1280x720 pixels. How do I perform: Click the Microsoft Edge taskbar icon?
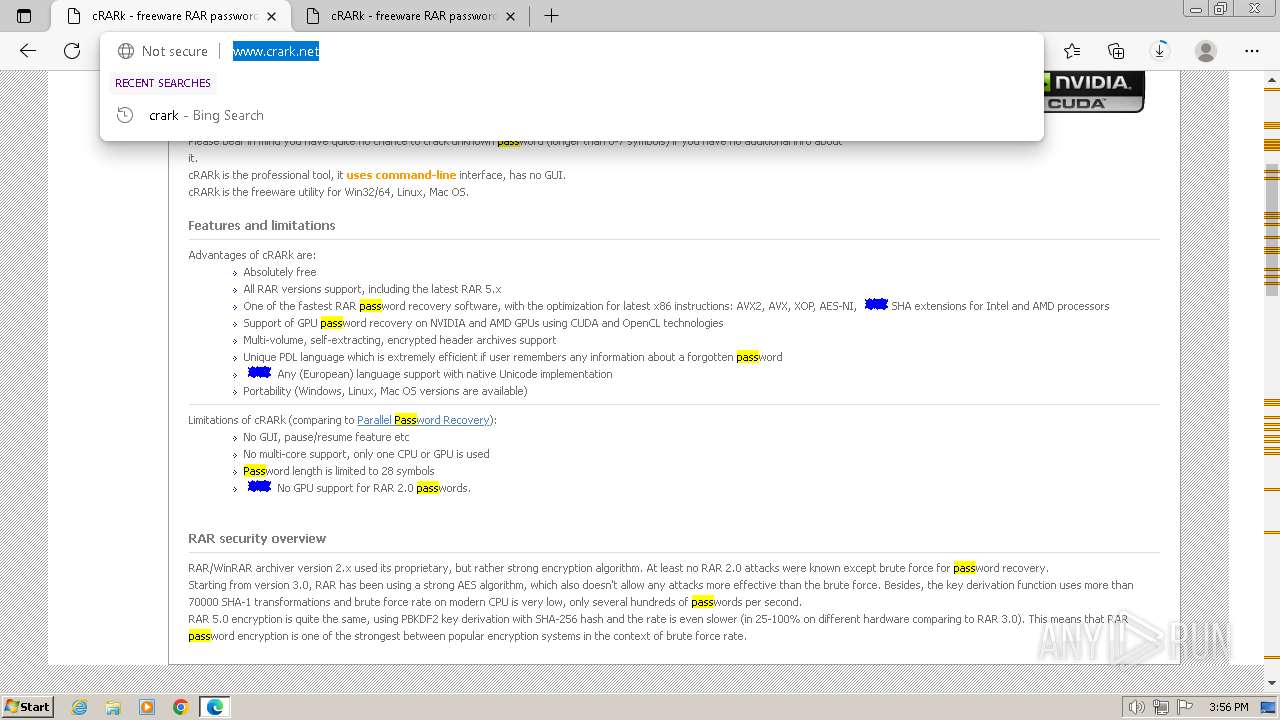tap(215, 707)
